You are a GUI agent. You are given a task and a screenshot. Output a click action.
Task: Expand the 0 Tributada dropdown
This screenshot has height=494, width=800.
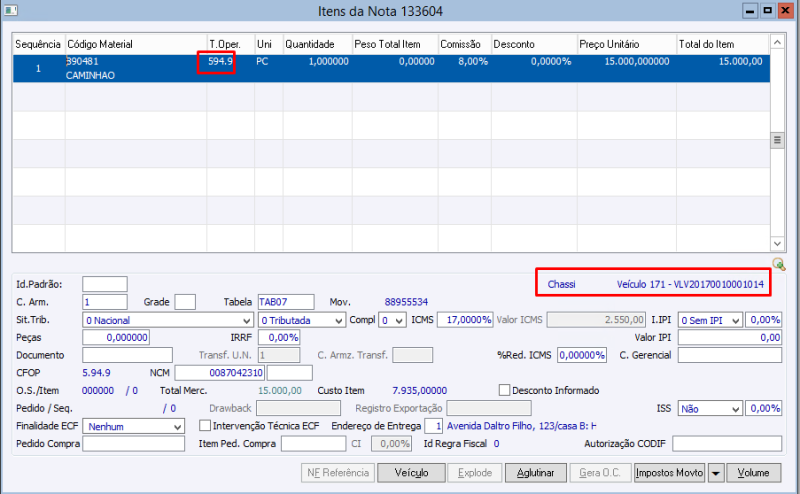[337, 320]
